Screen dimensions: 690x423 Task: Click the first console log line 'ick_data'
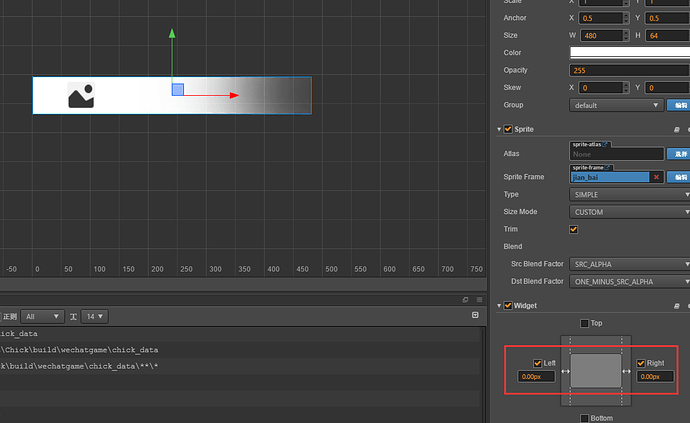(19, 334)
